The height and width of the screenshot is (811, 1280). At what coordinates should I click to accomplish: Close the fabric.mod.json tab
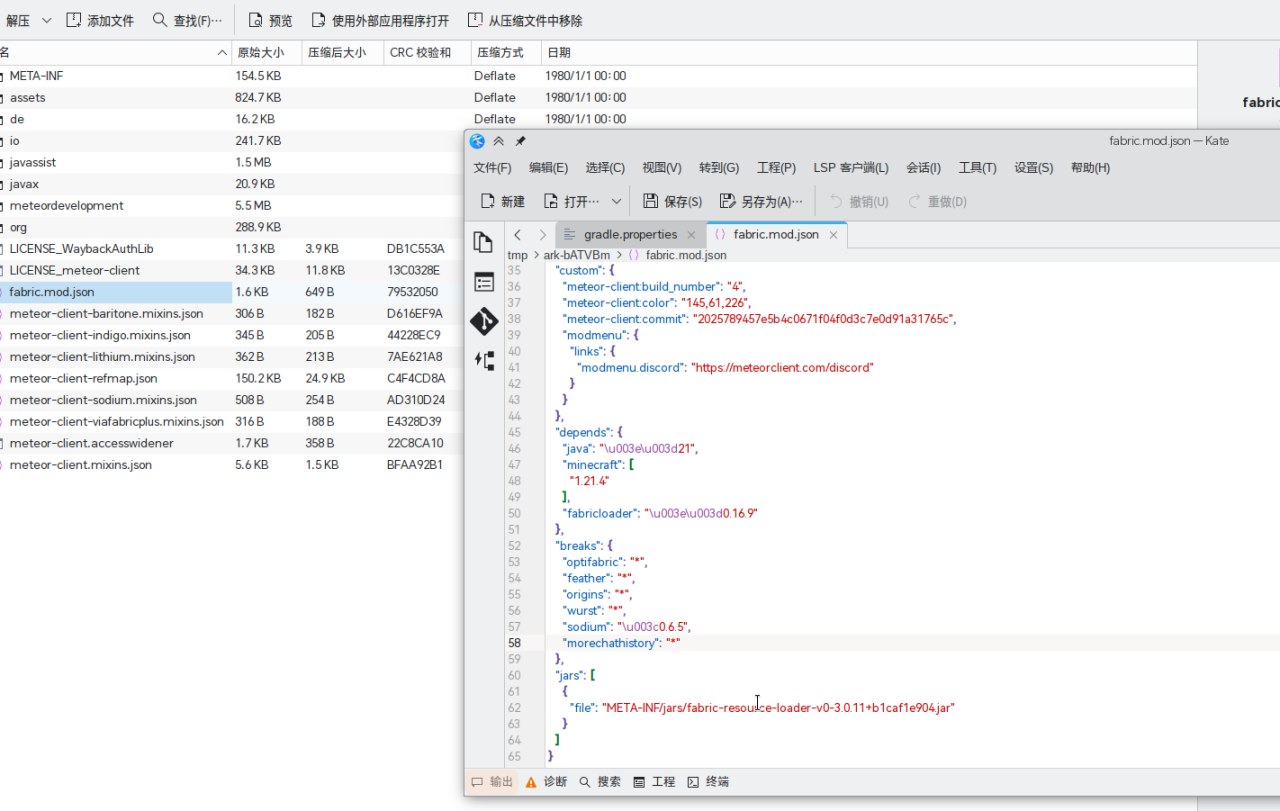[833, 235]
